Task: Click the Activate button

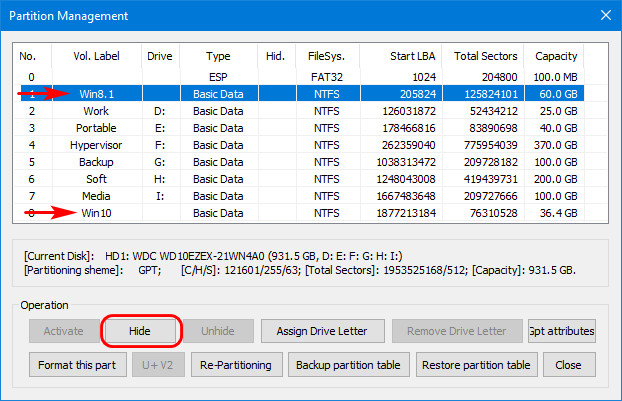Action: [63, 331]
